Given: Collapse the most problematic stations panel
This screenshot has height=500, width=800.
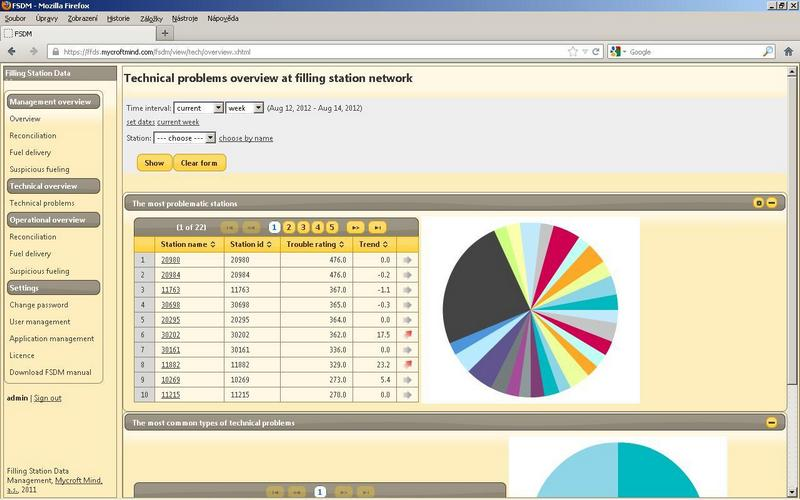Looking at the screenshot, I should (x=772, y=203).
